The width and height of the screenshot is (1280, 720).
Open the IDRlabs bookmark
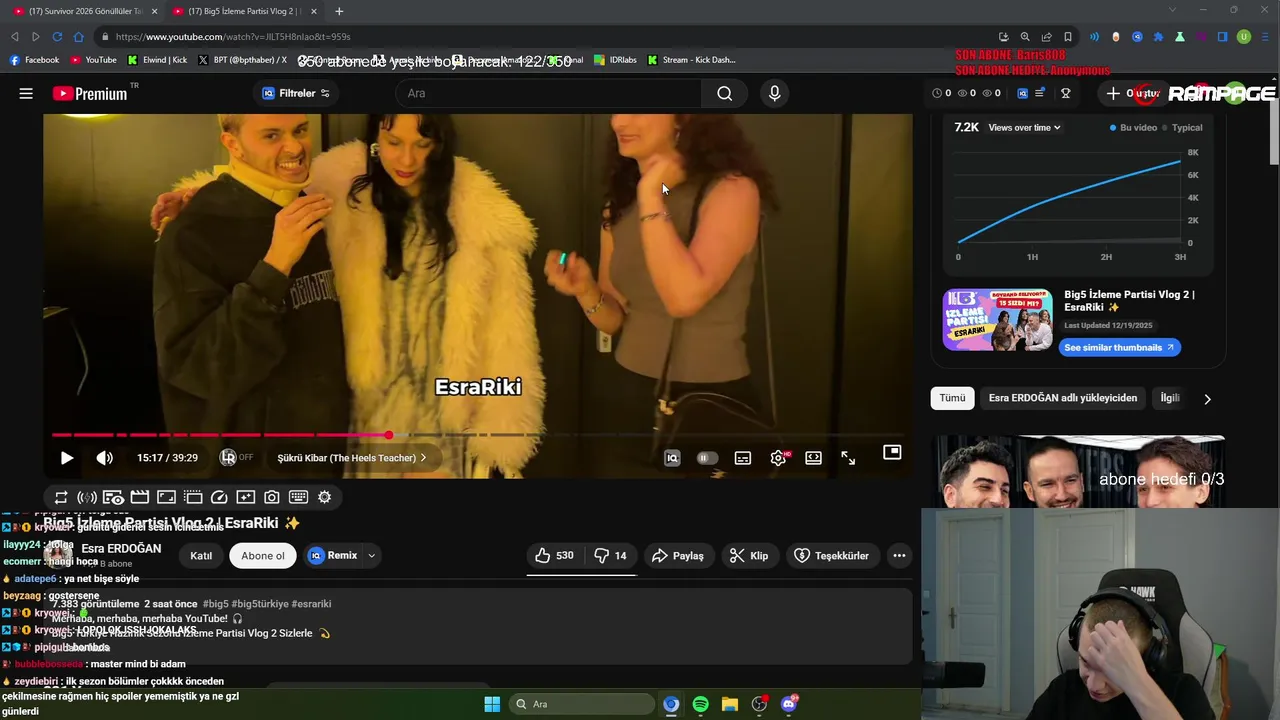pyautogui.click(x=615, y=60)
